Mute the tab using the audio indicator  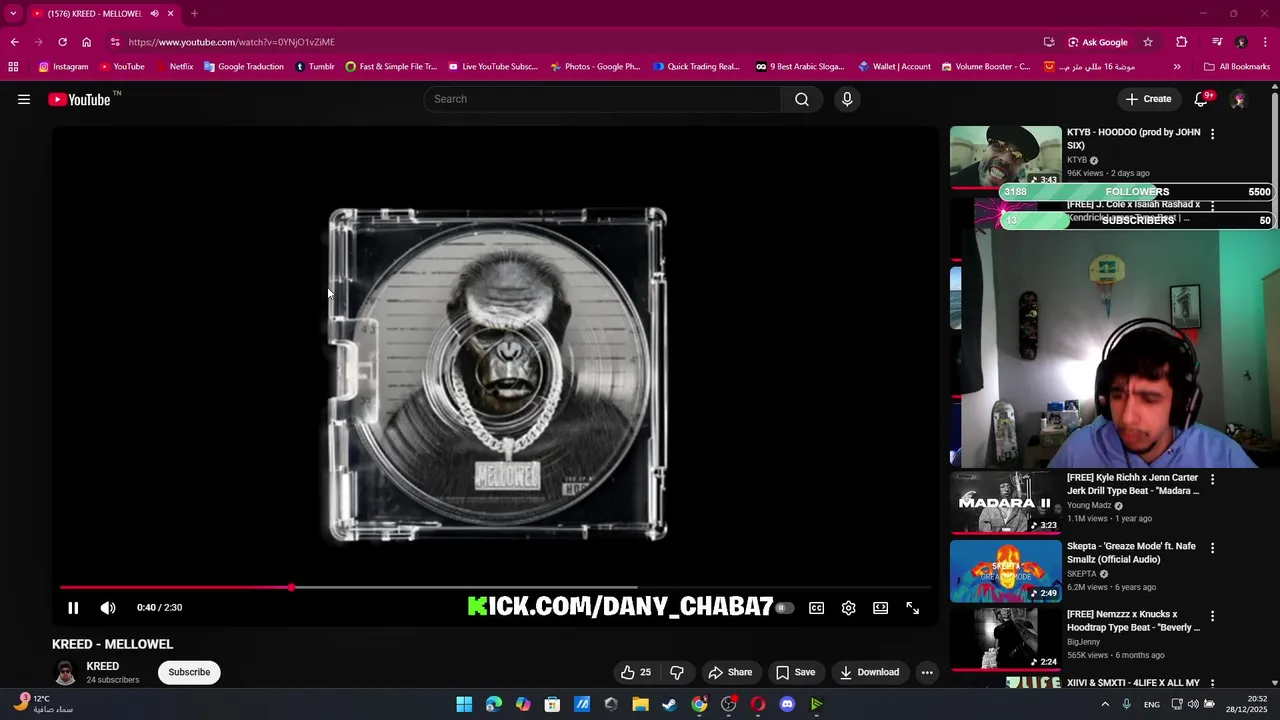pos(154,14)
